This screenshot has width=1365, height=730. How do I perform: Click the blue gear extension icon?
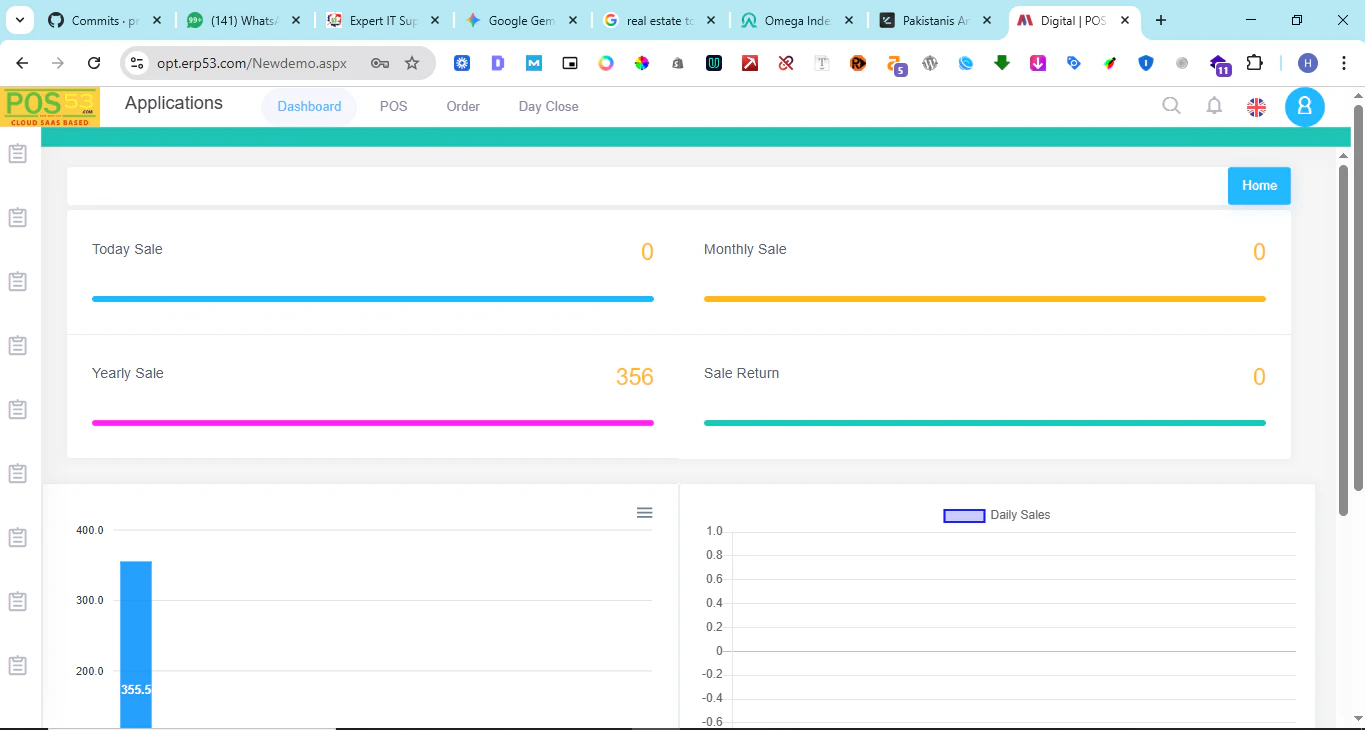(462, 63)
